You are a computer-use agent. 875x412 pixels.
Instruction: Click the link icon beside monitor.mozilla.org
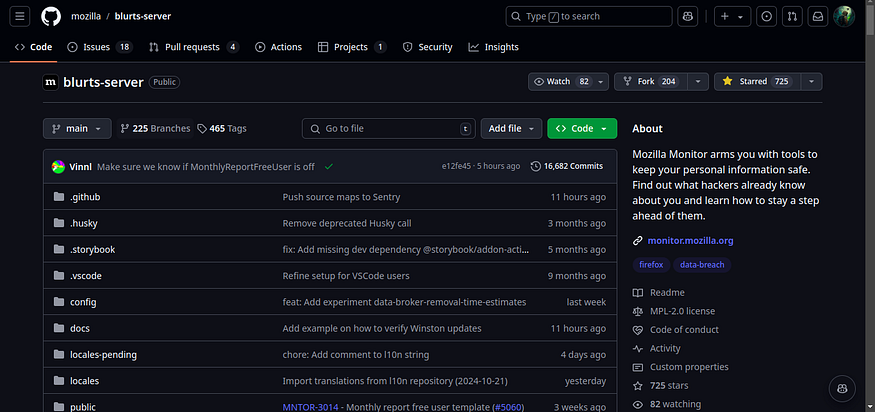point(637,241)
